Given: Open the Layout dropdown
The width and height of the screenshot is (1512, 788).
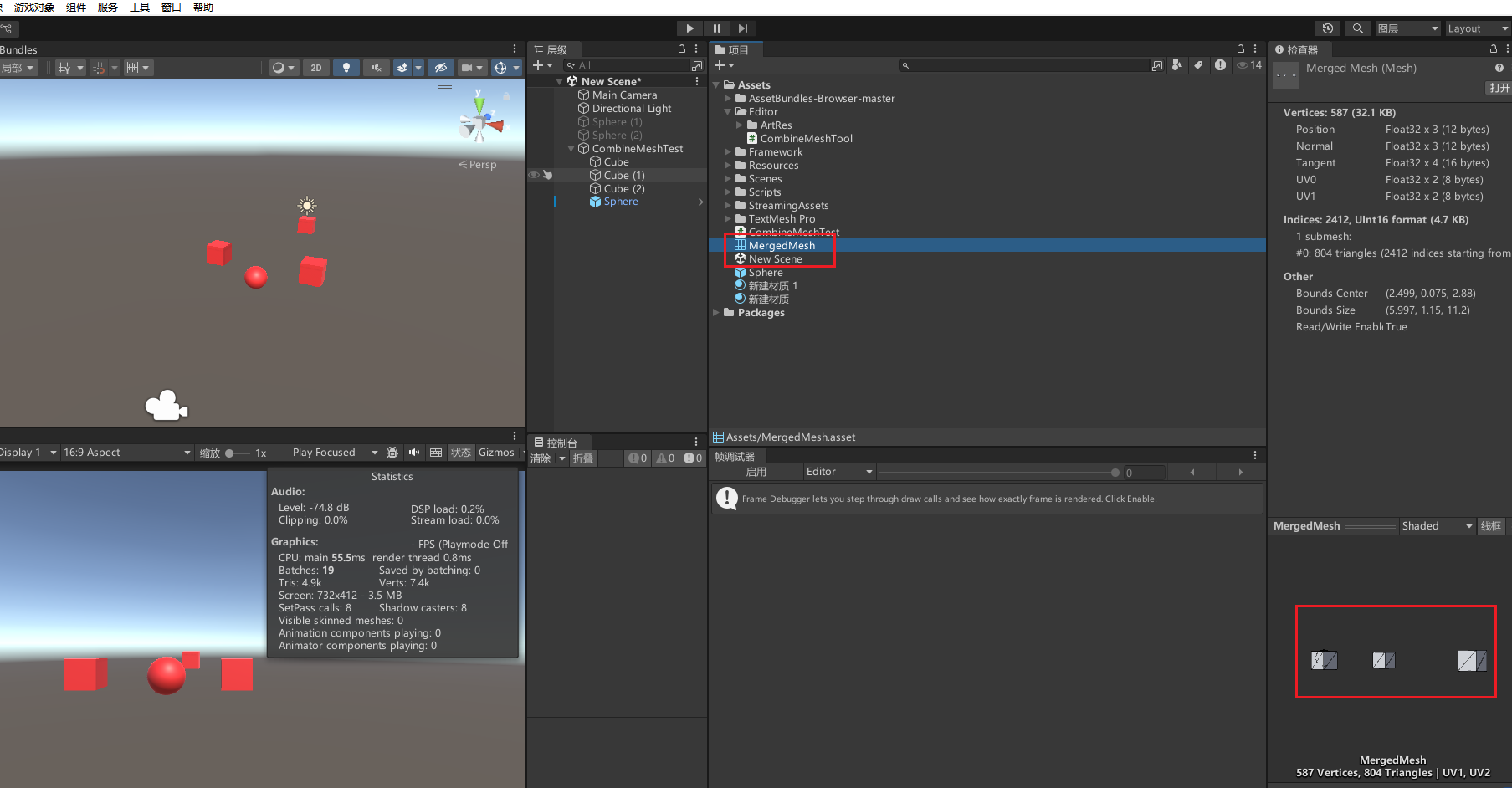Looking at the screenshot, I should (x=1477, y=28).
